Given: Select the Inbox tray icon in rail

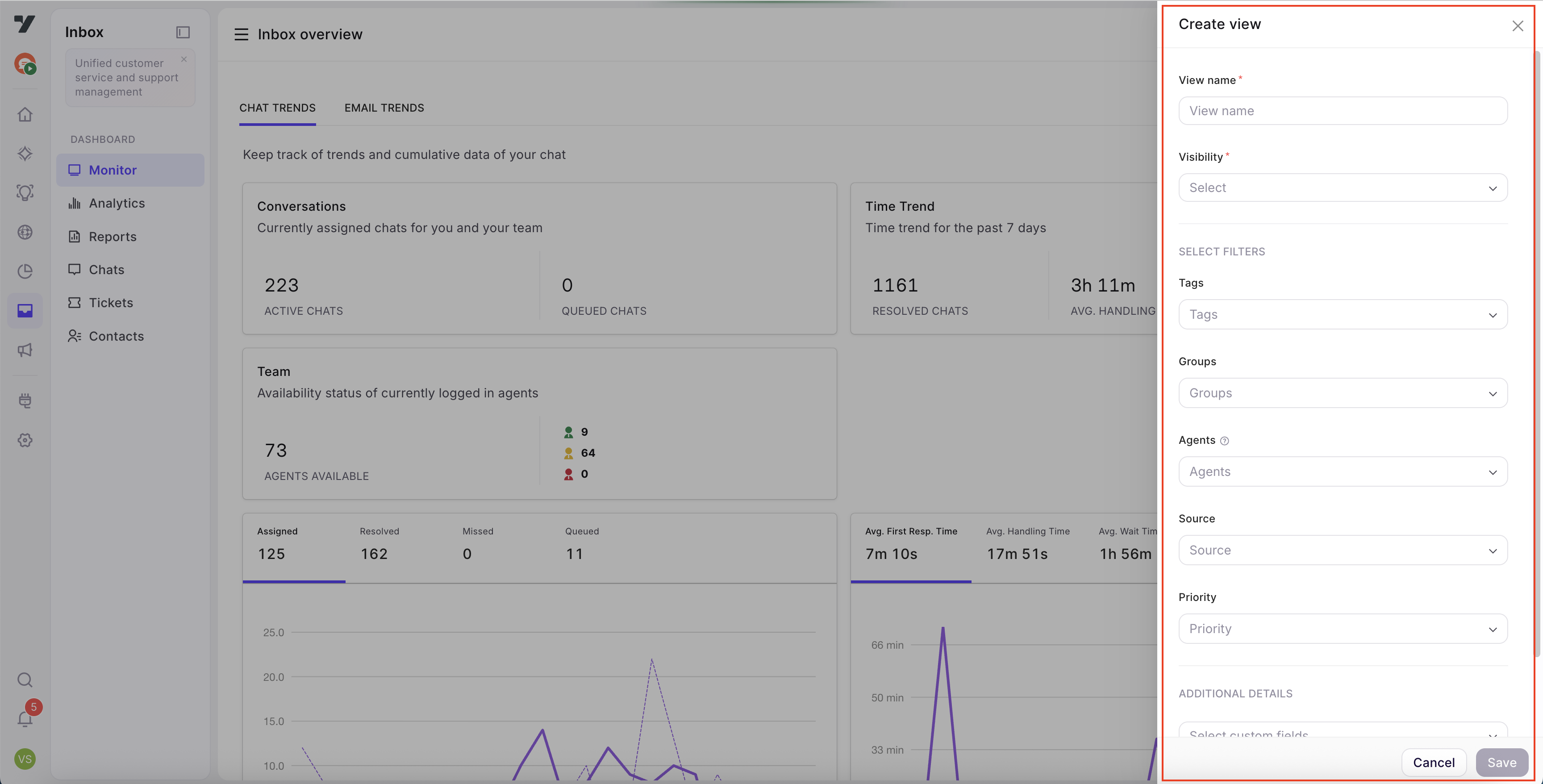Looking at the screenshot, I should coord(25,310).
